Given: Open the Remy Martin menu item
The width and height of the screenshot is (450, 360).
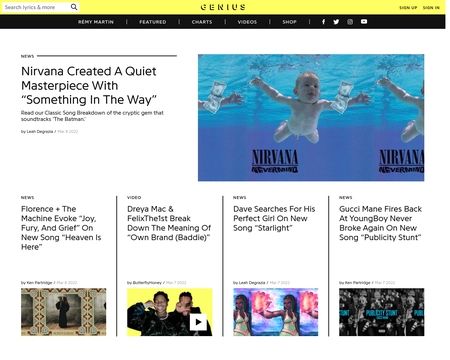Looking at the screenshot, I should (96, 22).
